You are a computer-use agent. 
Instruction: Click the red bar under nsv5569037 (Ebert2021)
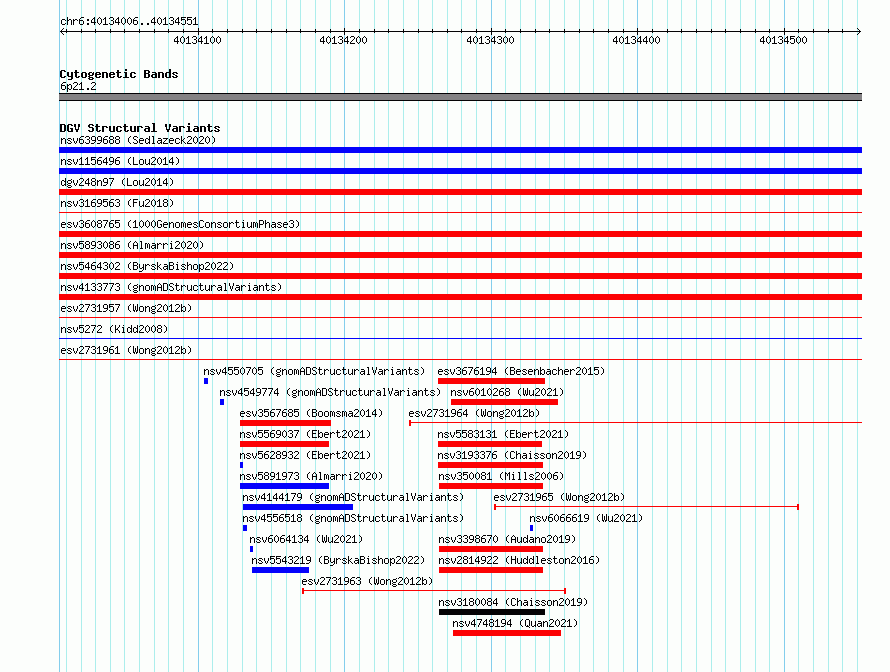284,444
